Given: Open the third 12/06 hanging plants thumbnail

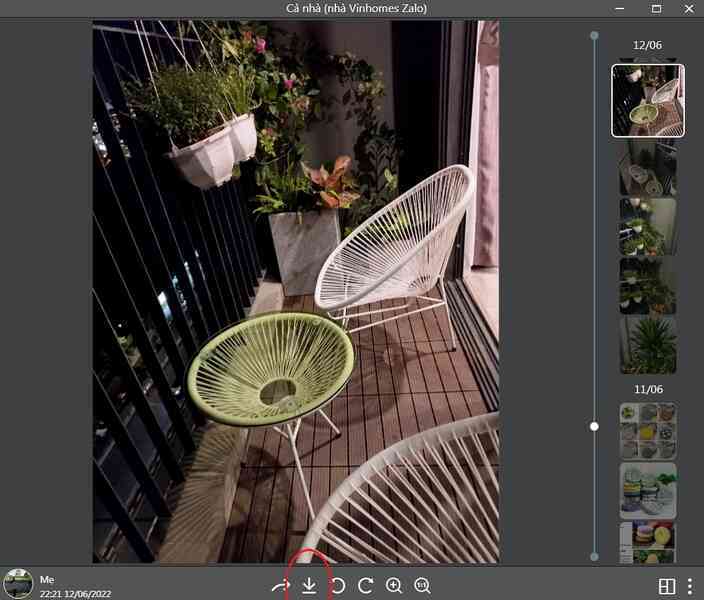Looking at the screenshot, I should click(x=648, y=227).
